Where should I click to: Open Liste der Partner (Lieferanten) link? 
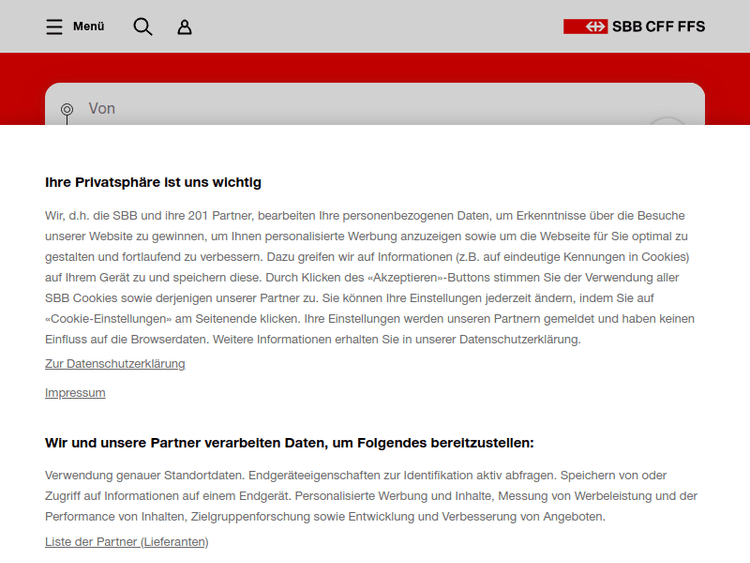126,542
